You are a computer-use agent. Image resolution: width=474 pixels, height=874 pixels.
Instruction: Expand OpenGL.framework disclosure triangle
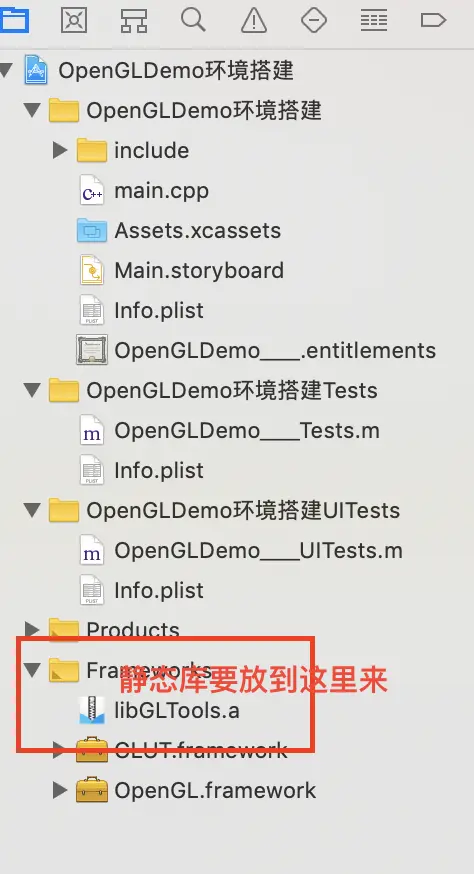[x=60, y=789]
